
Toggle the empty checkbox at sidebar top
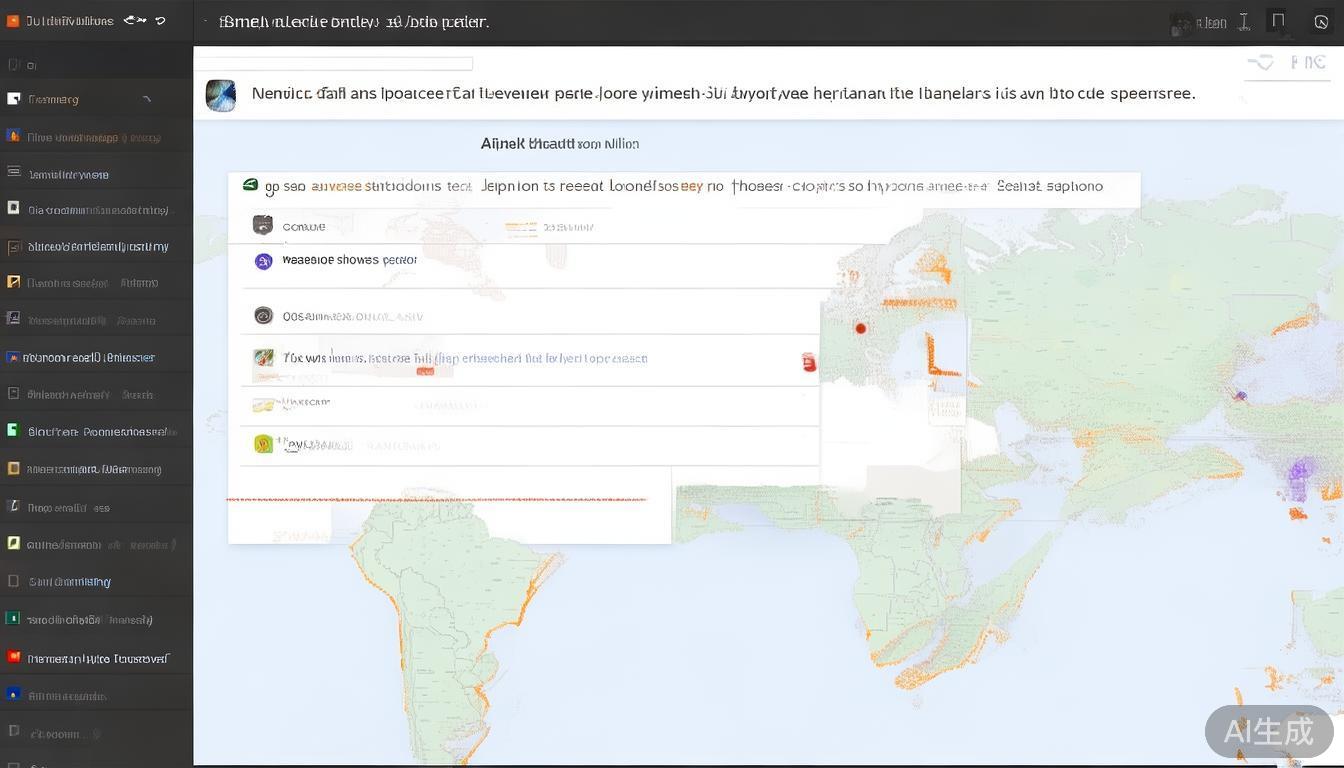13,65
